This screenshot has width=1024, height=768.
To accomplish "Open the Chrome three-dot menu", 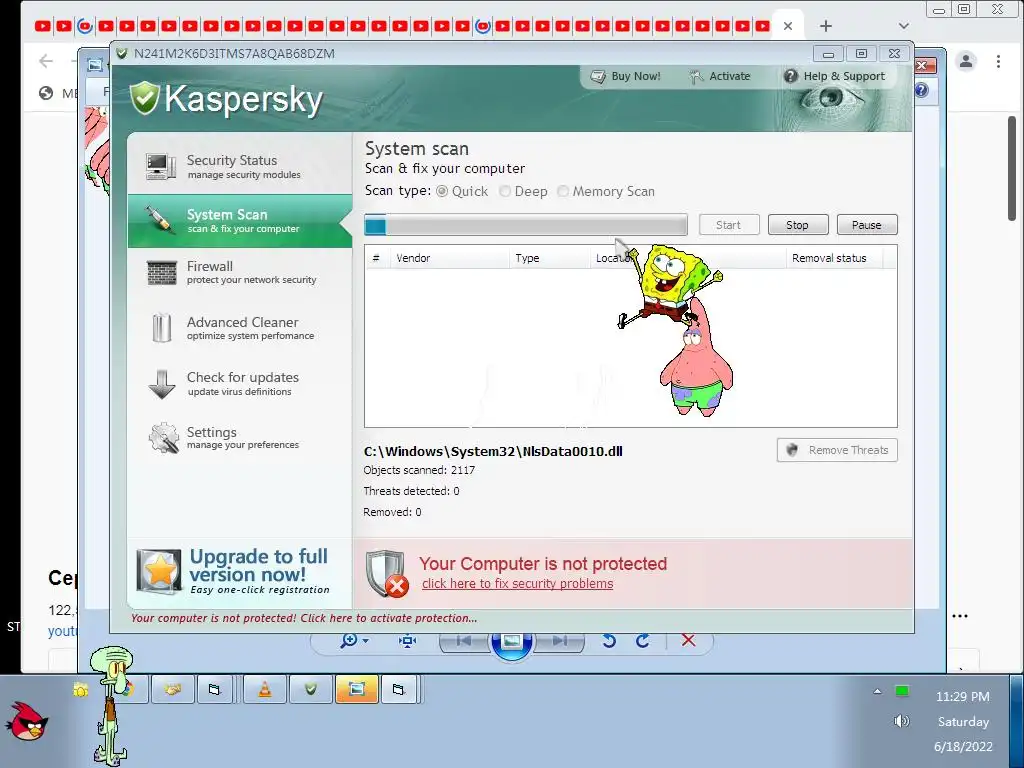I will pyautogui.click(x=998, y=61).
